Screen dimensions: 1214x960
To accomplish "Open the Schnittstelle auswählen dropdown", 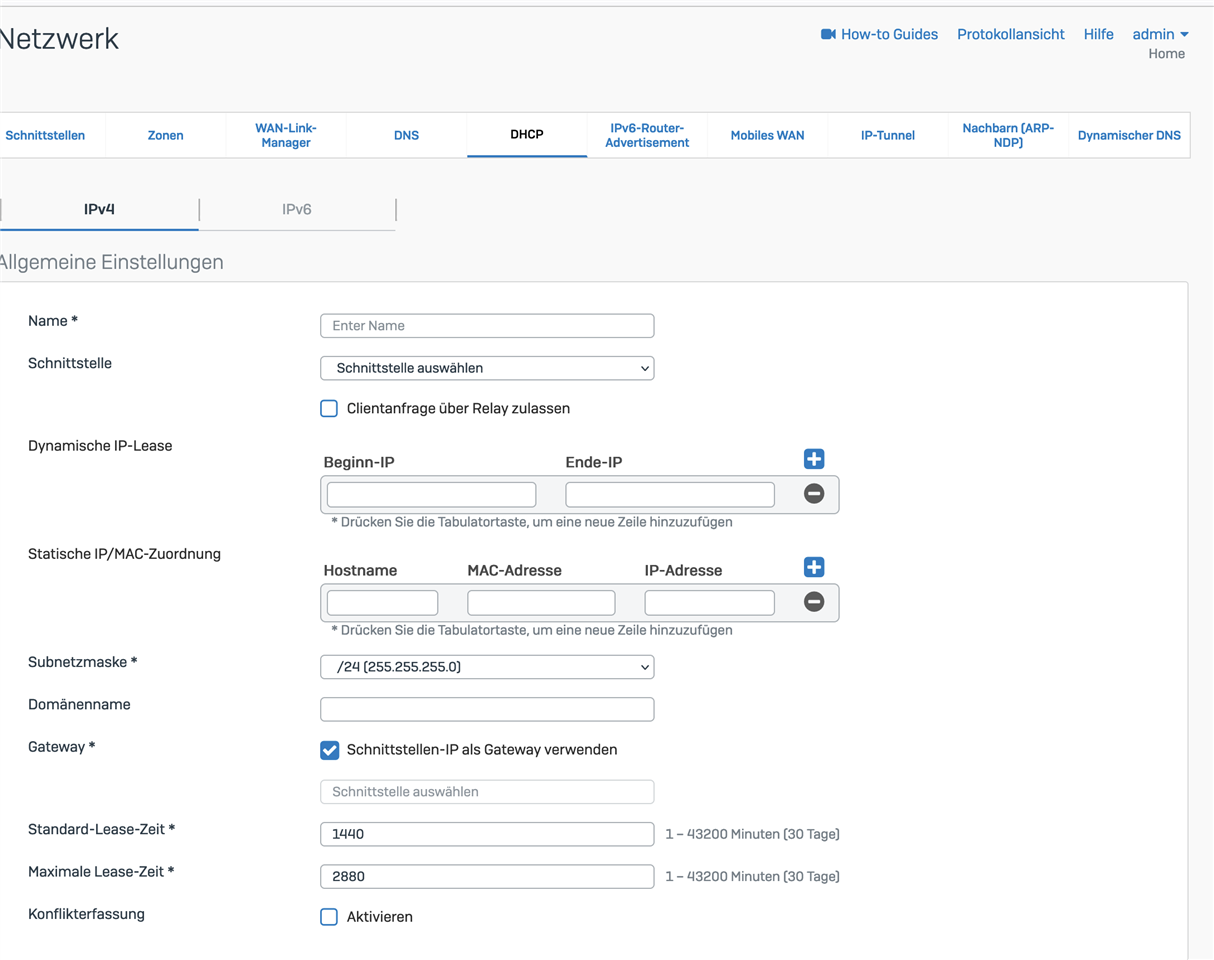I will point(487,368).
